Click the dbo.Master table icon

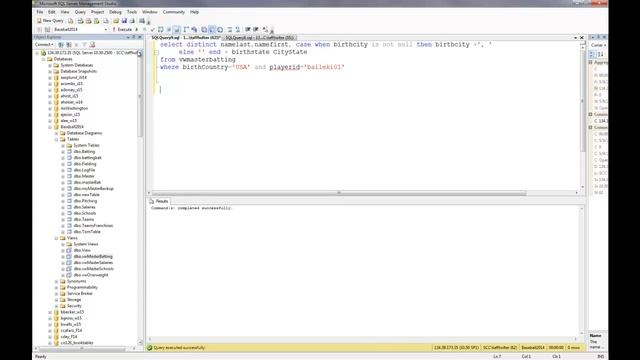[x=69, y=176]
